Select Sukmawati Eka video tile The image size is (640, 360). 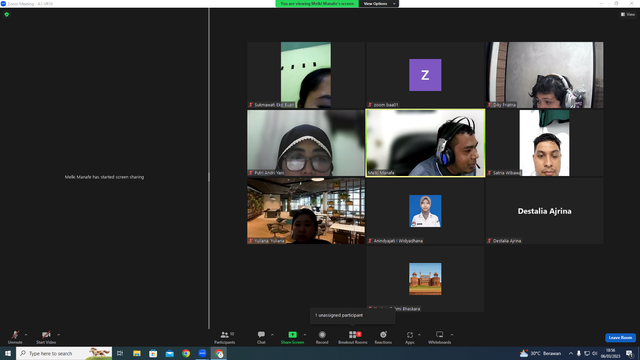(306, 75)
